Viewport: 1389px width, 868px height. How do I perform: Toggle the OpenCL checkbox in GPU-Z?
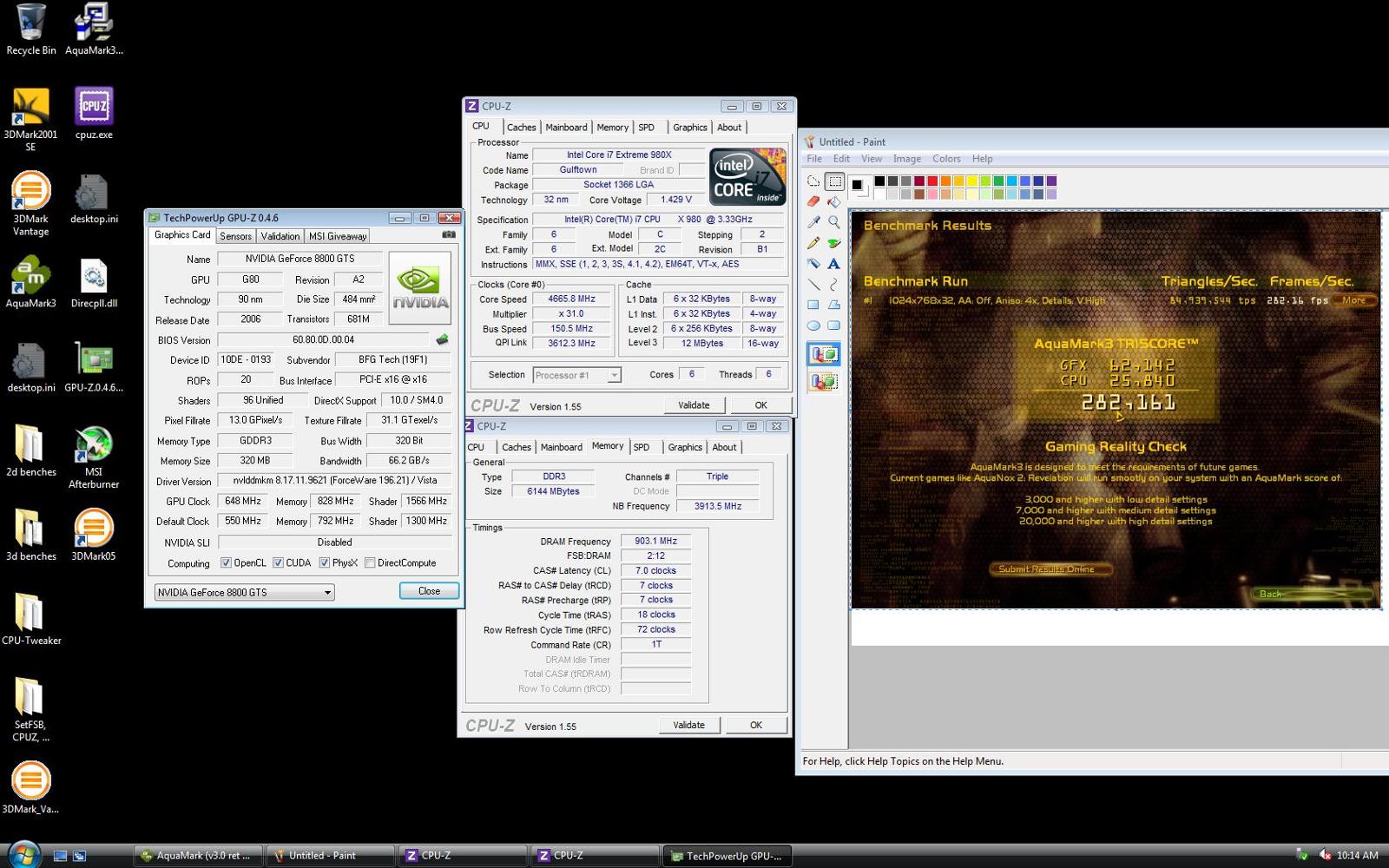(x=226, y=563)
